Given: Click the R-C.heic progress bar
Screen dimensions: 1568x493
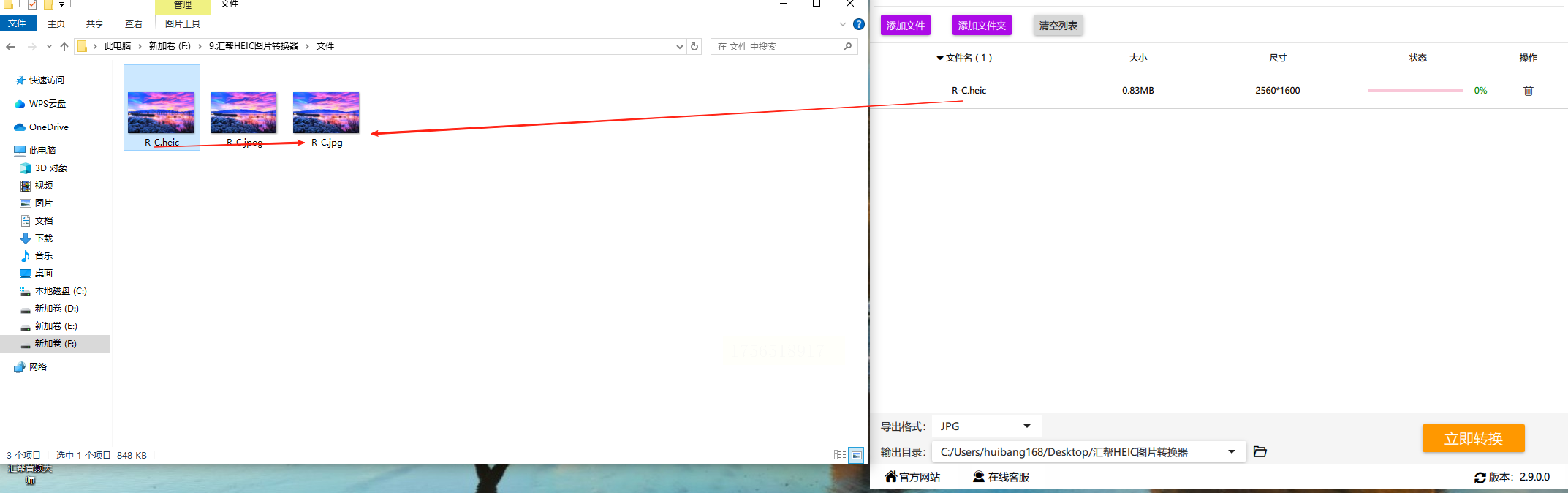Looking at the screenshot, I should 1415,91.
